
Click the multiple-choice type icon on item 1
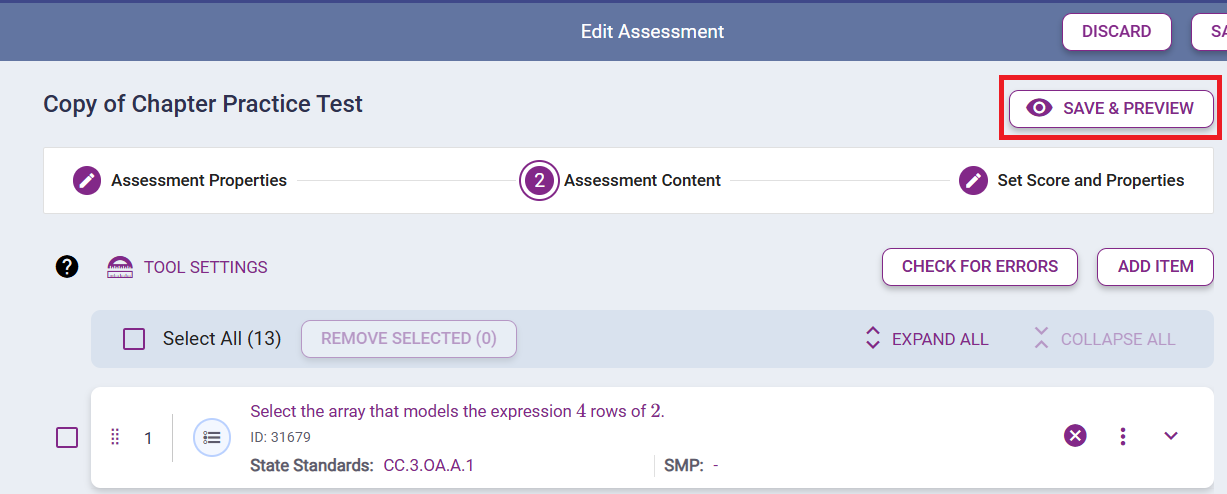[x=212, y=437]
